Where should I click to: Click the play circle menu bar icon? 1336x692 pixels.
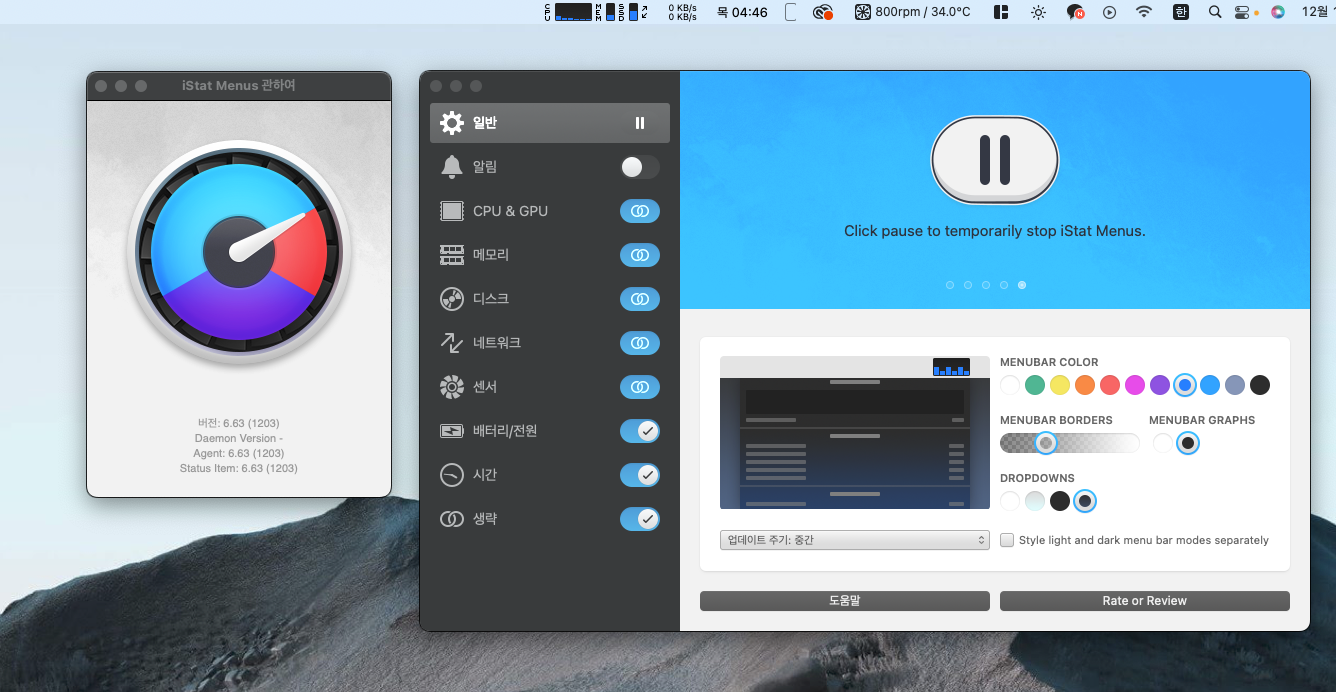[1109, 12]
